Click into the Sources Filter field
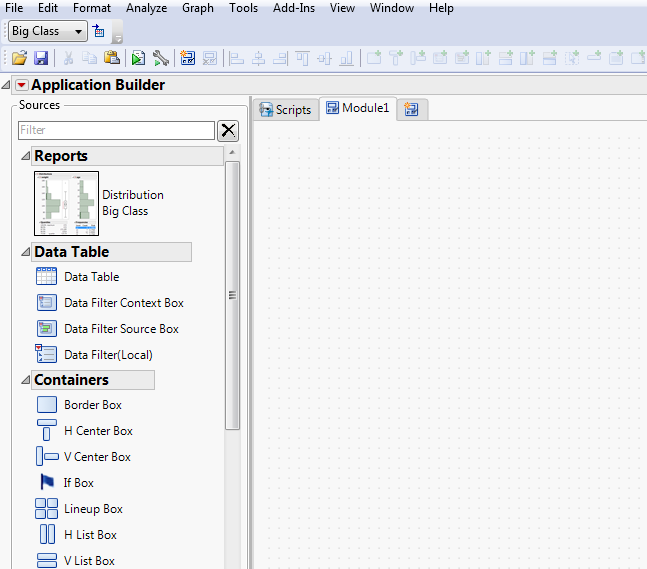This screenshot has width=647, height=569. (x=116, y=130)
